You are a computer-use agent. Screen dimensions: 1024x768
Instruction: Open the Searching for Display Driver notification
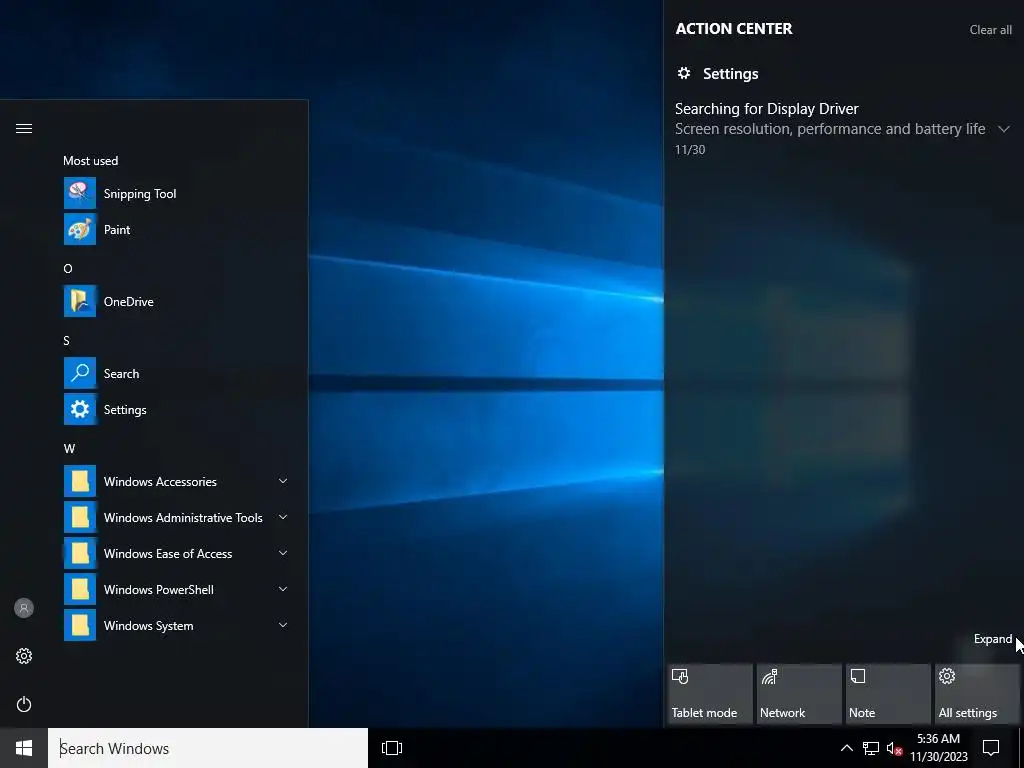(842, 129)
